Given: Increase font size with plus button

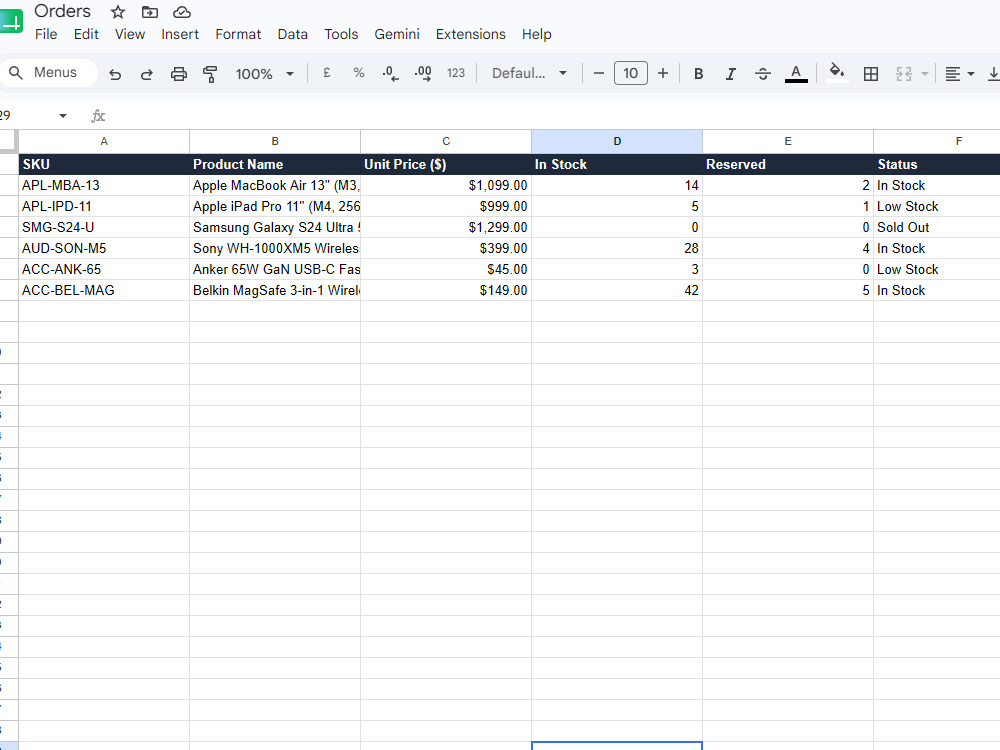Looking at the screenshot, I should click(663, 73).
